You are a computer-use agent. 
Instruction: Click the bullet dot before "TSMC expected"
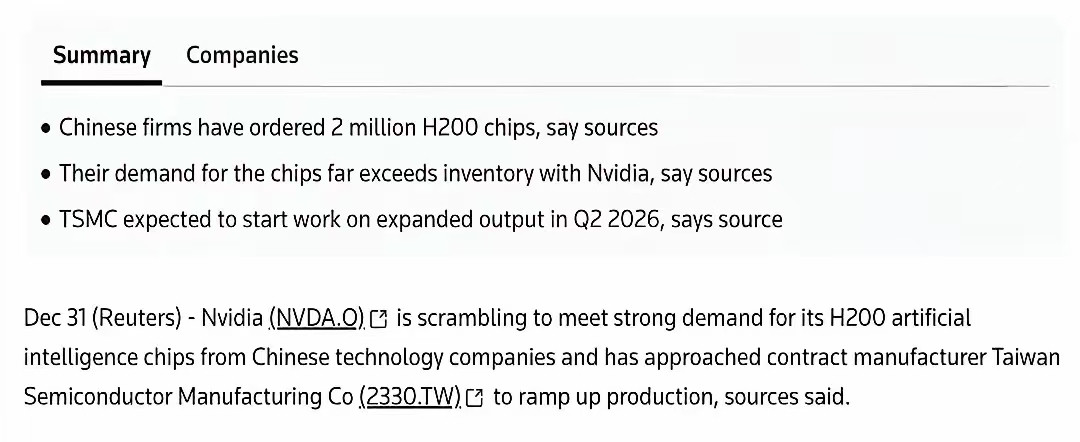[x=46, y=220]
